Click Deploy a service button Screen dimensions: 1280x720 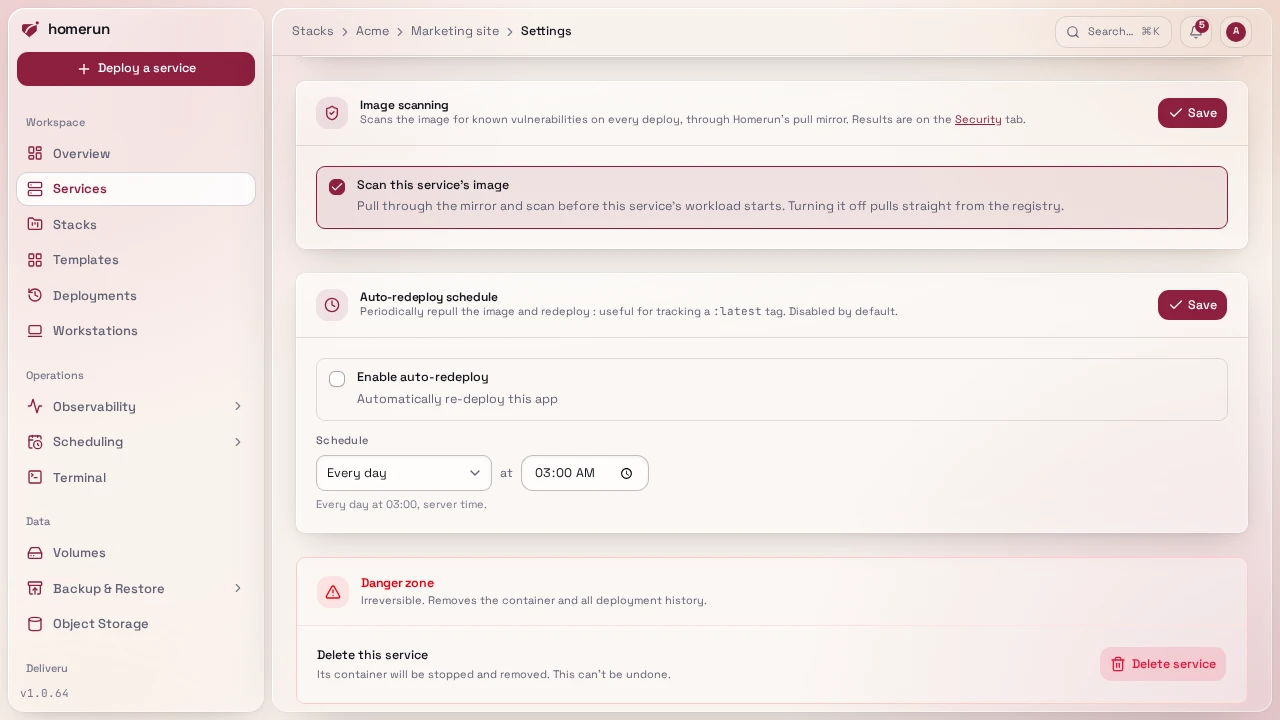pos(136,69)
